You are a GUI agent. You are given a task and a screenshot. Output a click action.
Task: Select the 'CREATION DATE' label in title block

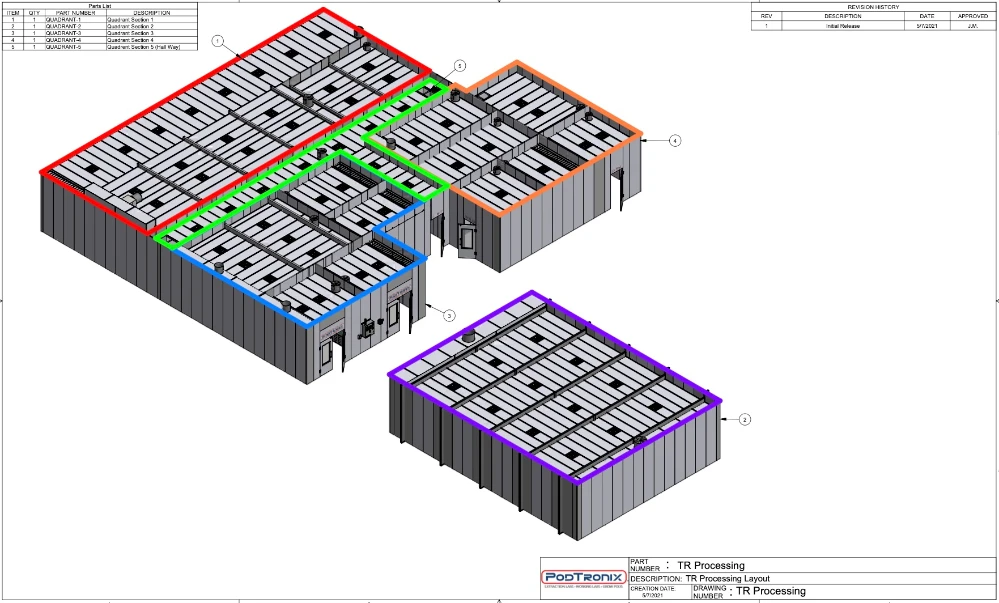coord(652,589)
